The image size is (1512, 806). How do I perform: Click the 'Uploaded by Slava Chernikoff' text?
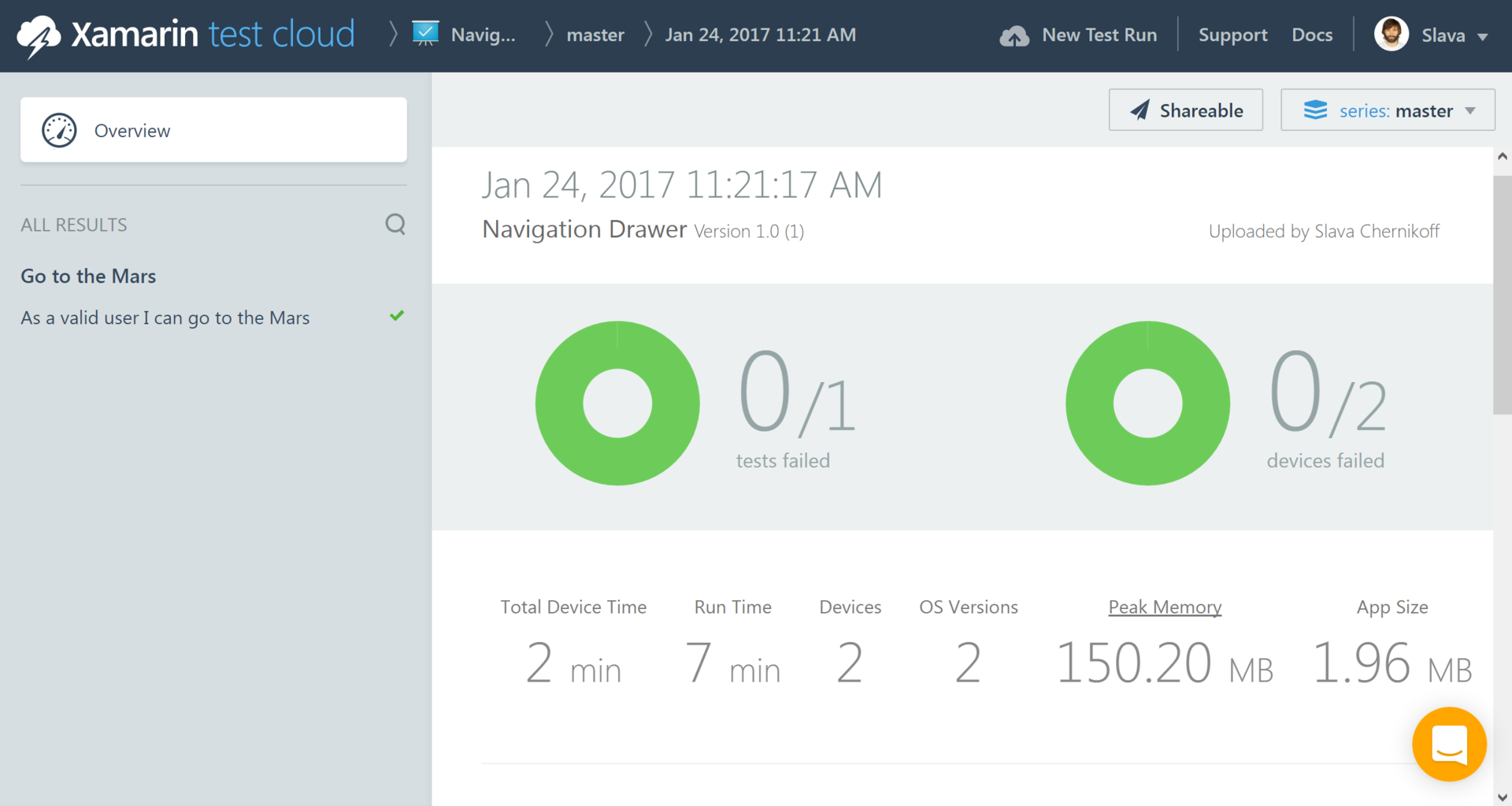1324,231
